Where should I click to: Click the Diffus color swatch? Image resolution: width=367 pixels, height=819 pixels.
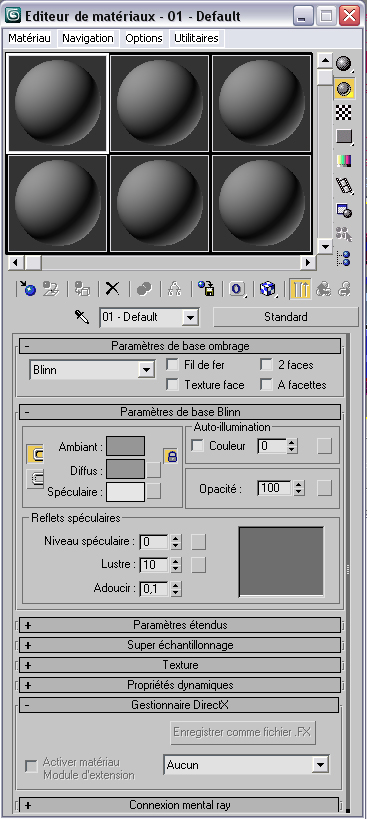125,470
